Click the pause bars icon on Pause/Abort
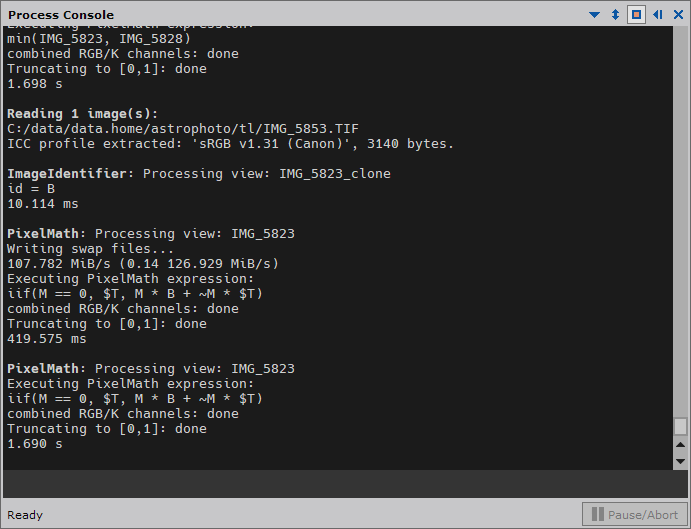 tap(598, 514)
